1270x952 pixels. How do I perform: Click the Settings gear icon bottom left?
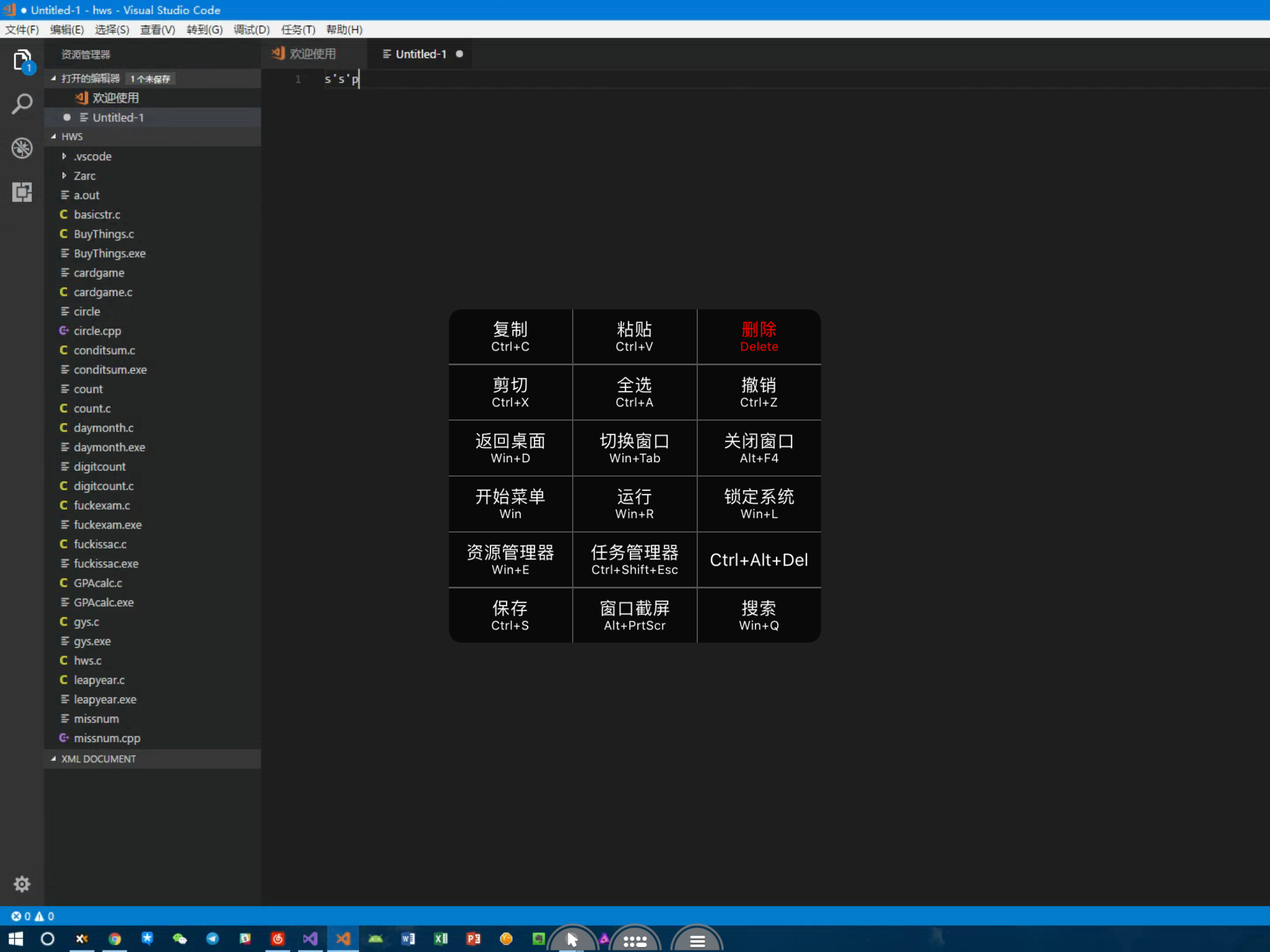point(21,884)
